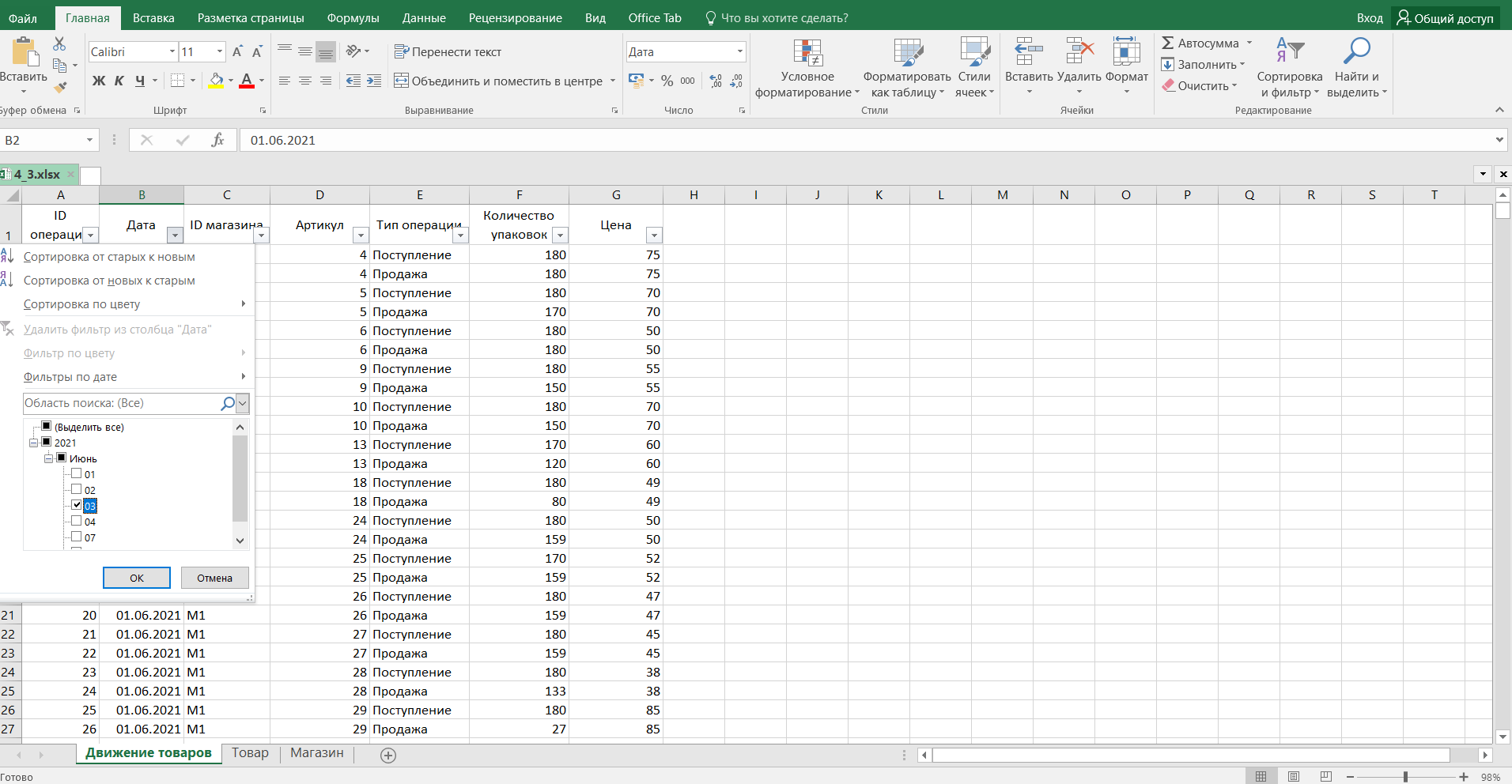
Task: Cancel the filter with Отмена
Action: pos(215,578)
